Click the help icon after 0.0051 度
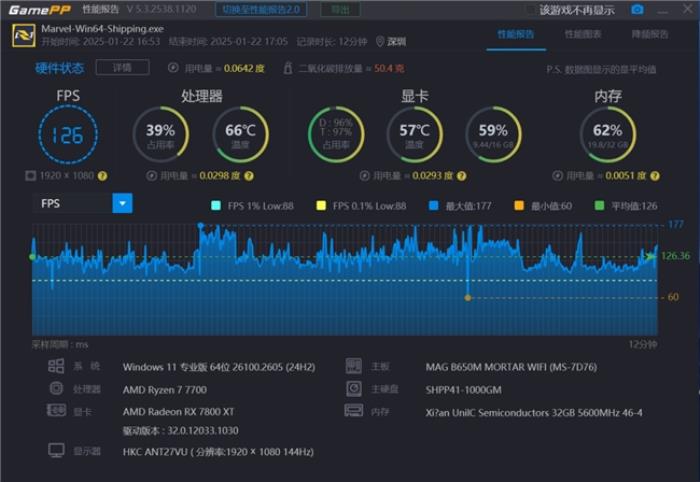Image resolution: width=700 pixels, height=482 pixels. coord(655,176)
